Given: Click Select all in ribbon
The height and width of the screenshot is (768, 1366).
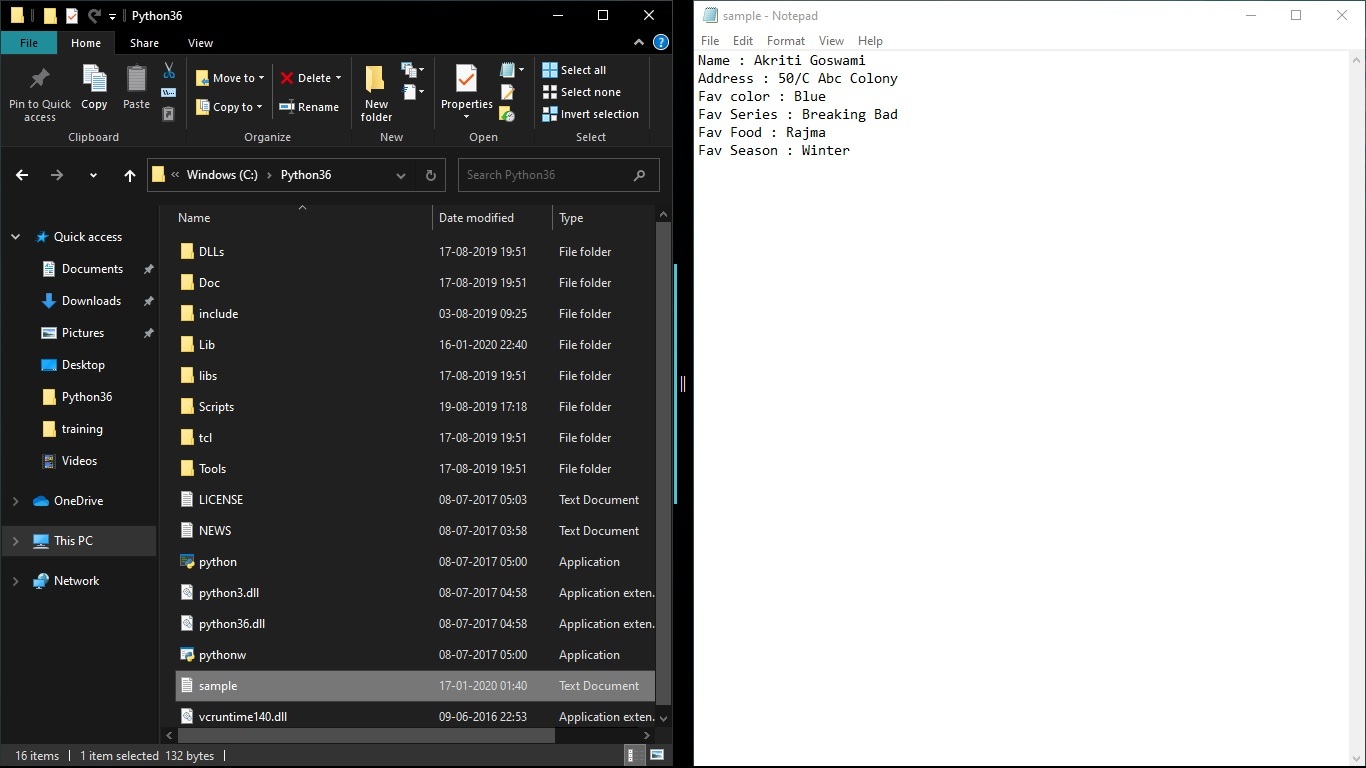Looking at the screenshot, I should 575,70.
